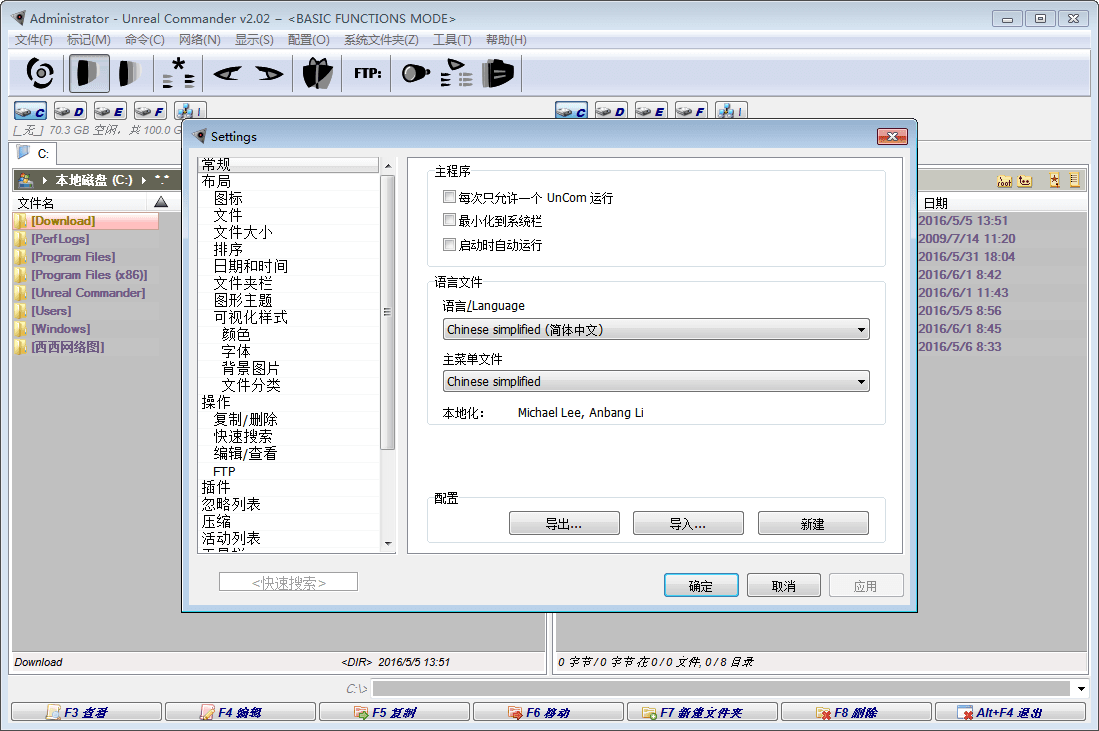
Task: Click the favorites star icon in right panel
Action: click(1054, 181)
